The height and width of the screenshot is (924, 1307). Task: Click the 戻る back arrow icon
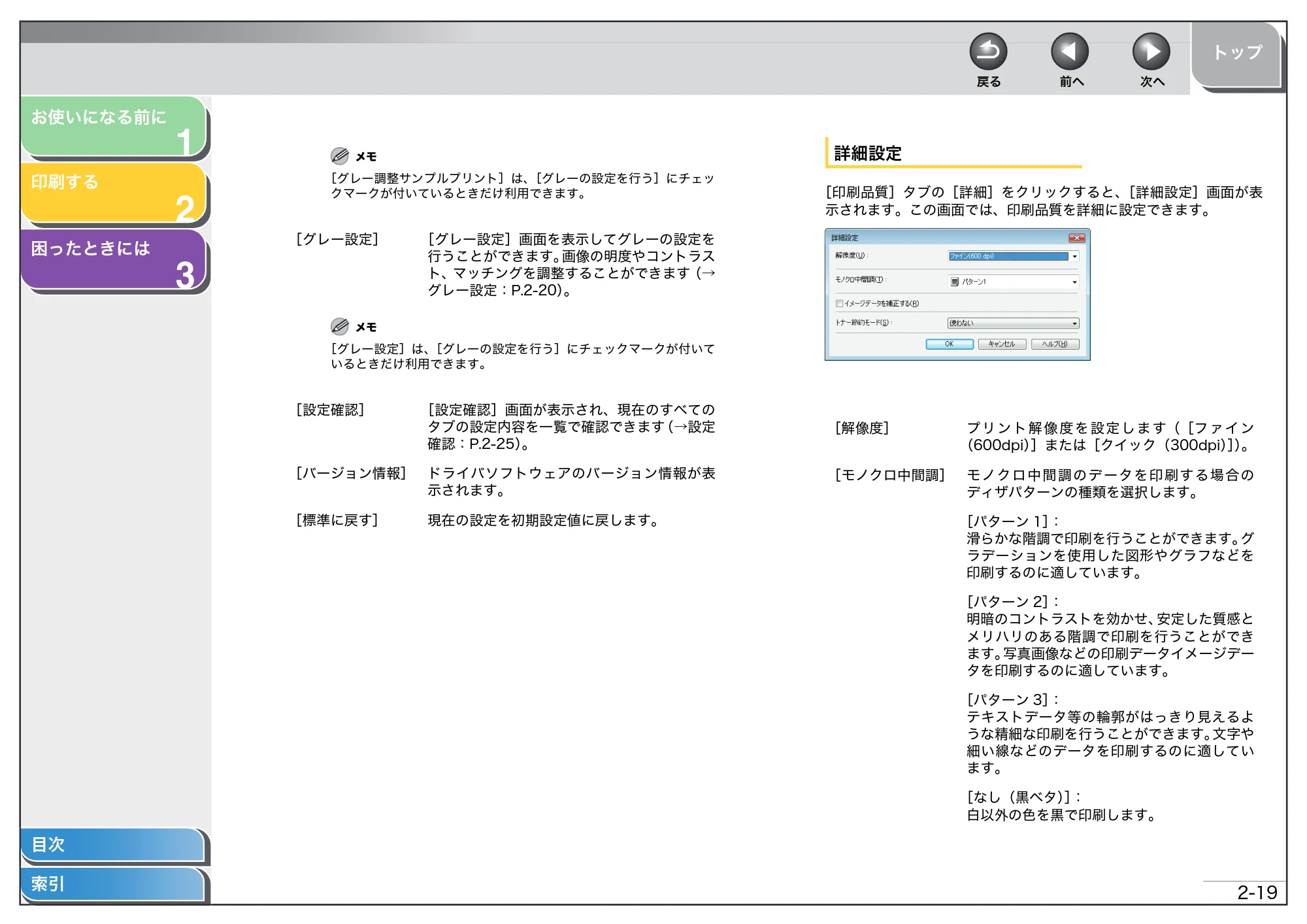point(988,52)
